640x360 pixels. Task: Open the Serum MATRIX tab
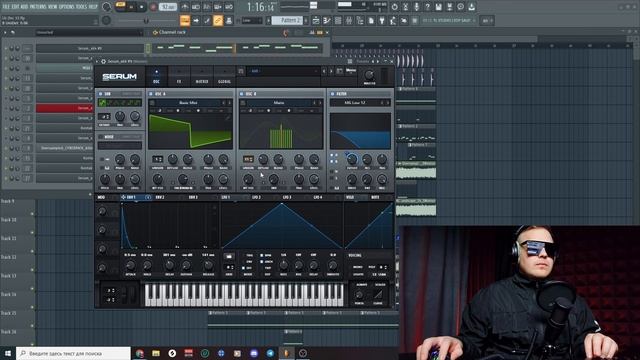pos(202,76)
